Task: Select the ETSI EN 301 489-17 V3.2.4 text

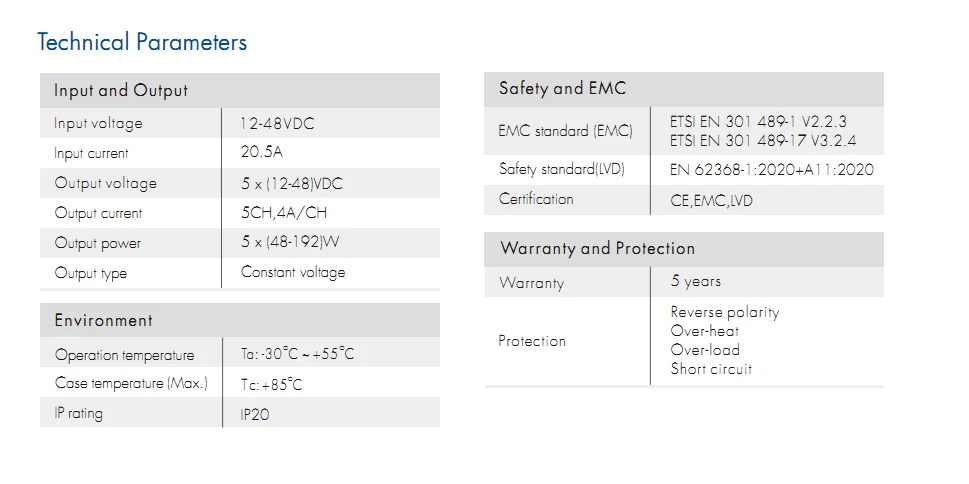Action: click(762, 141)
